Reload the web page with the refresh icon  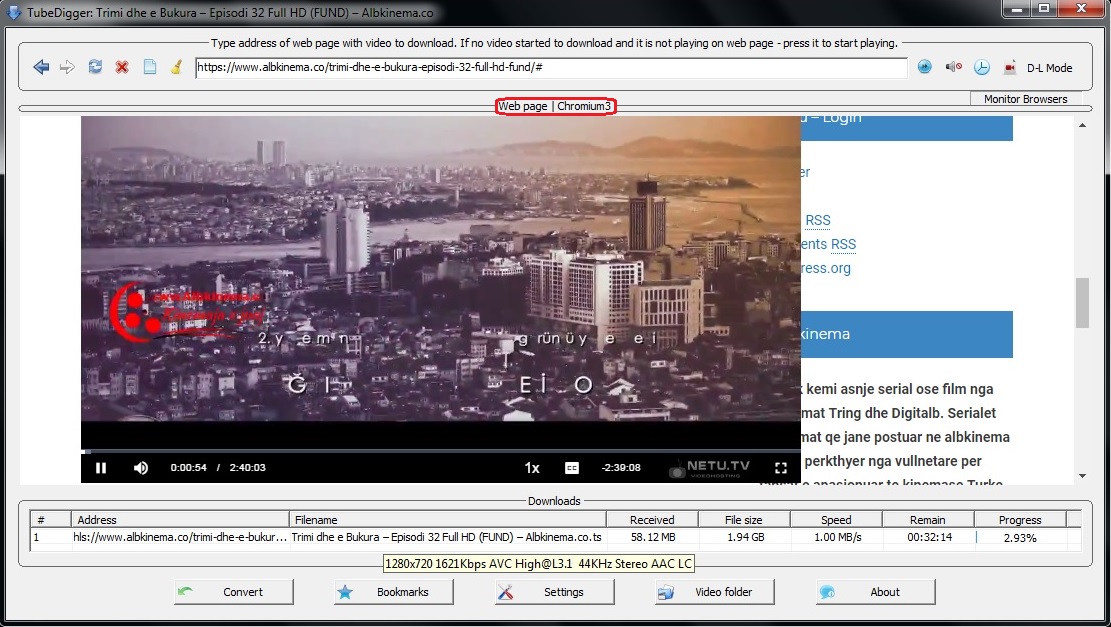pyautogui.click(x=95, y=67)
